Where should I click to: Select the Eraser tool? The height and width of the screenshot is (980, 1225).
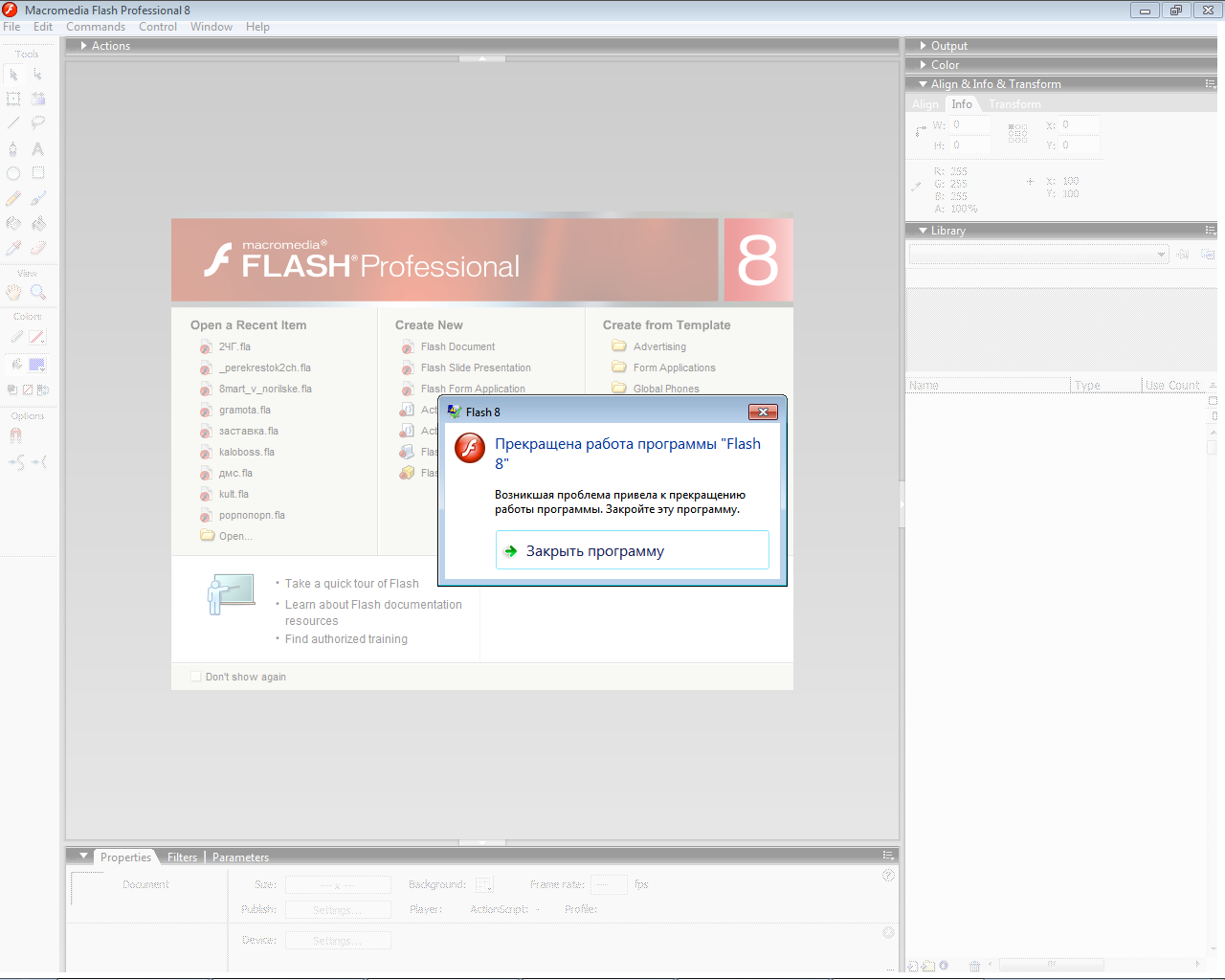tap(38, 248)
